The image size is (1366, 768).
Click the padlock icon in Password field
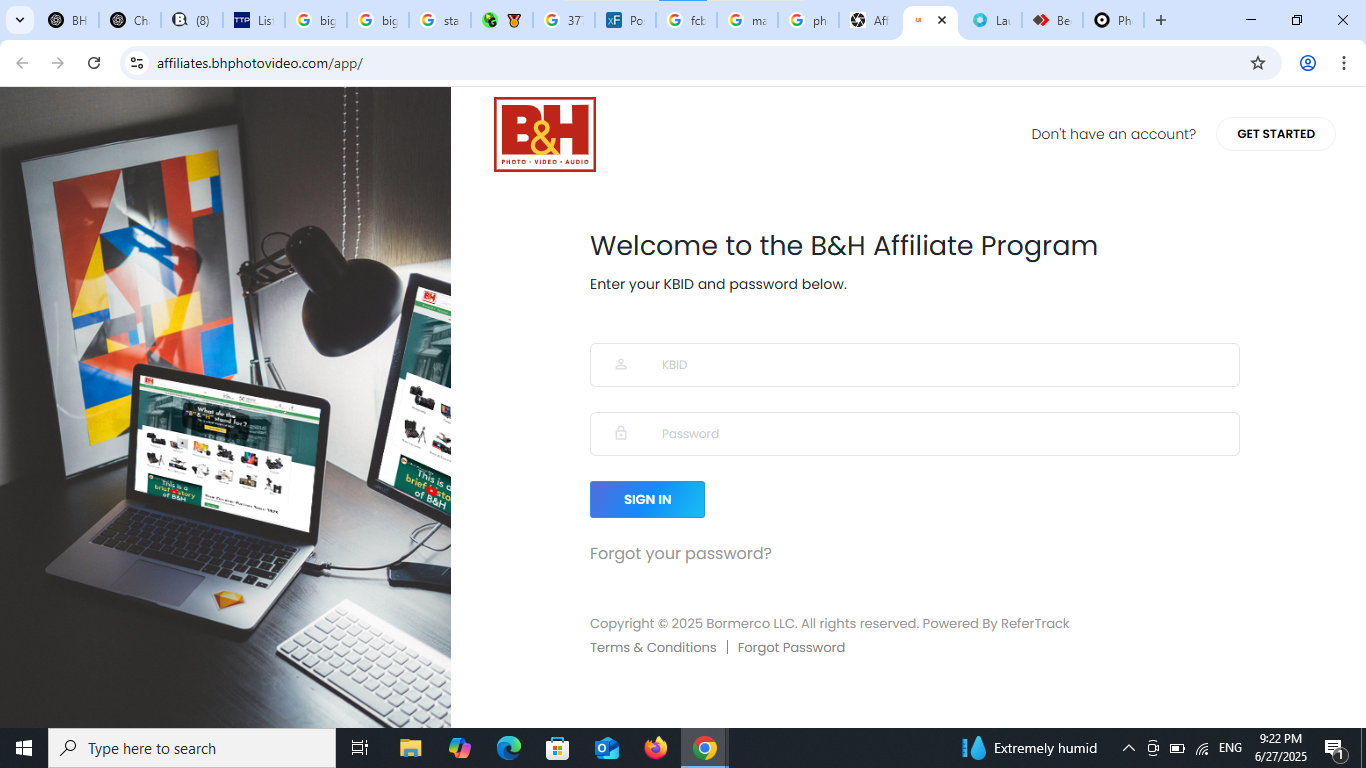pos(621,433)
